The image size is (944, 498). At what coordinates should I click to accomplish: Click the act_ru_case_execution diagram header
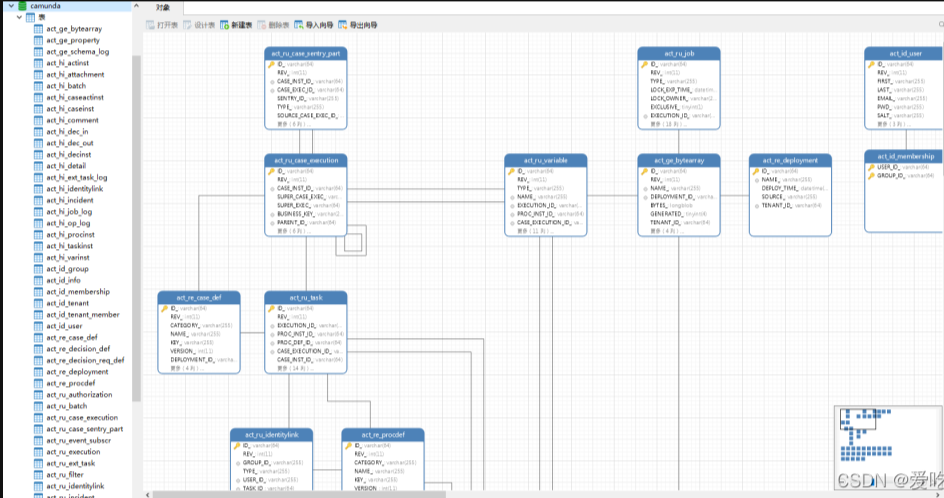306,161
